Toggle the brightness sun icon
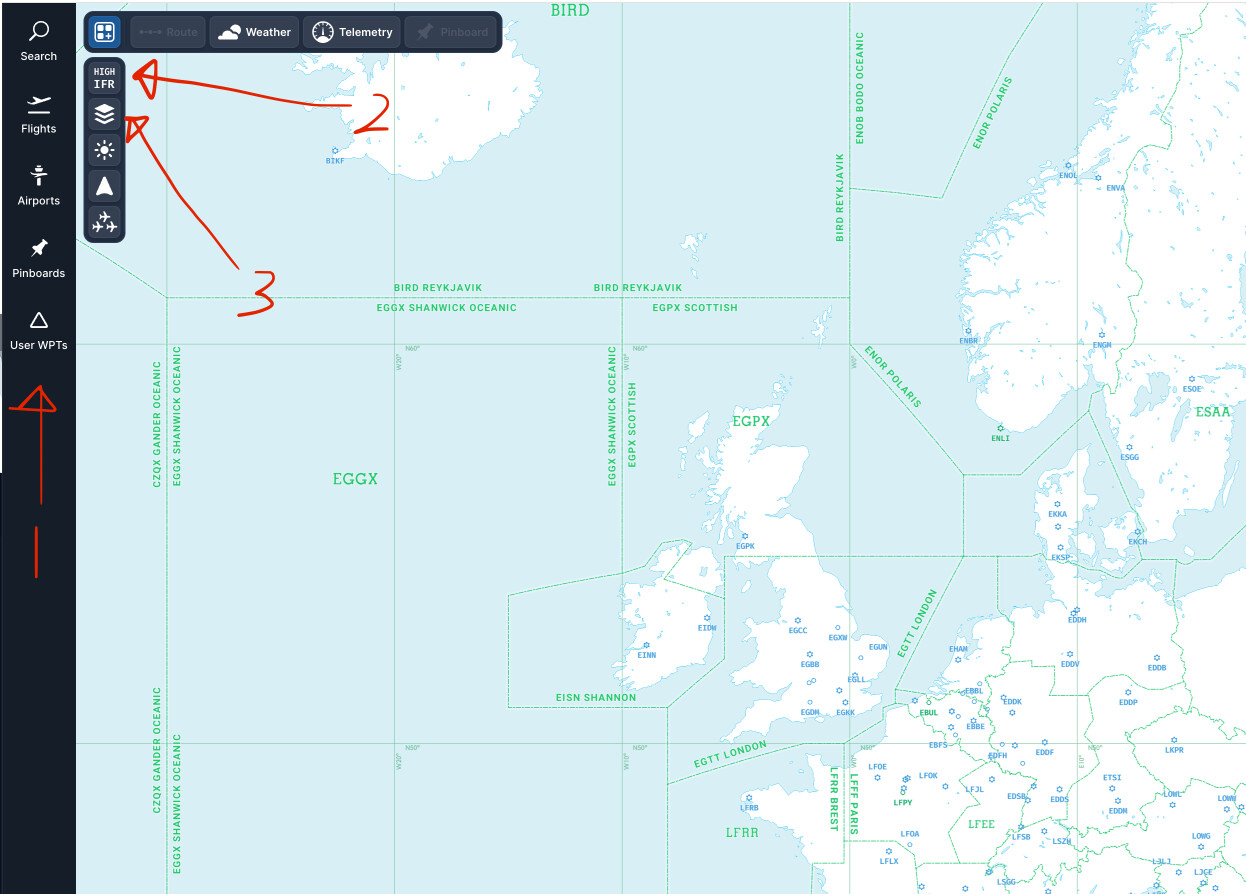 pyautogui.click(x=105, y=151)
